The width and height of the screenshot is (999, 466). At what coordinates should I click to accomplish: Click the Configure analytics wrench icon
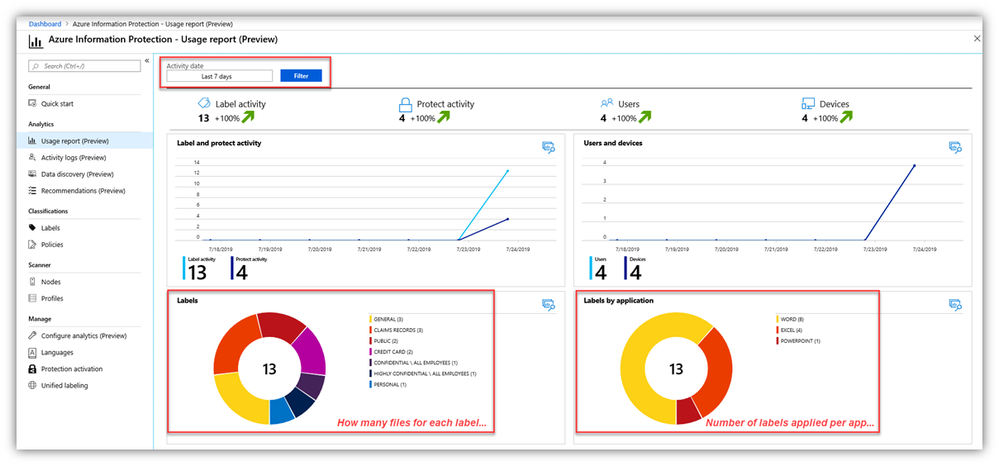click(x=32, y=336)
